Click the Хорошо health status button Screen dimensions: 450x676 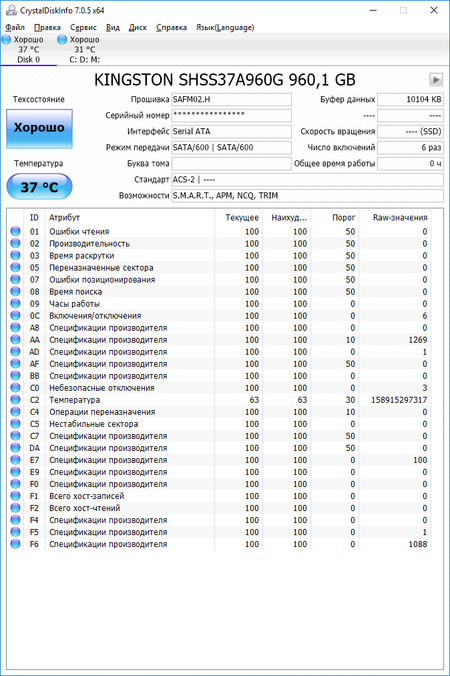[x=39, y=128]
